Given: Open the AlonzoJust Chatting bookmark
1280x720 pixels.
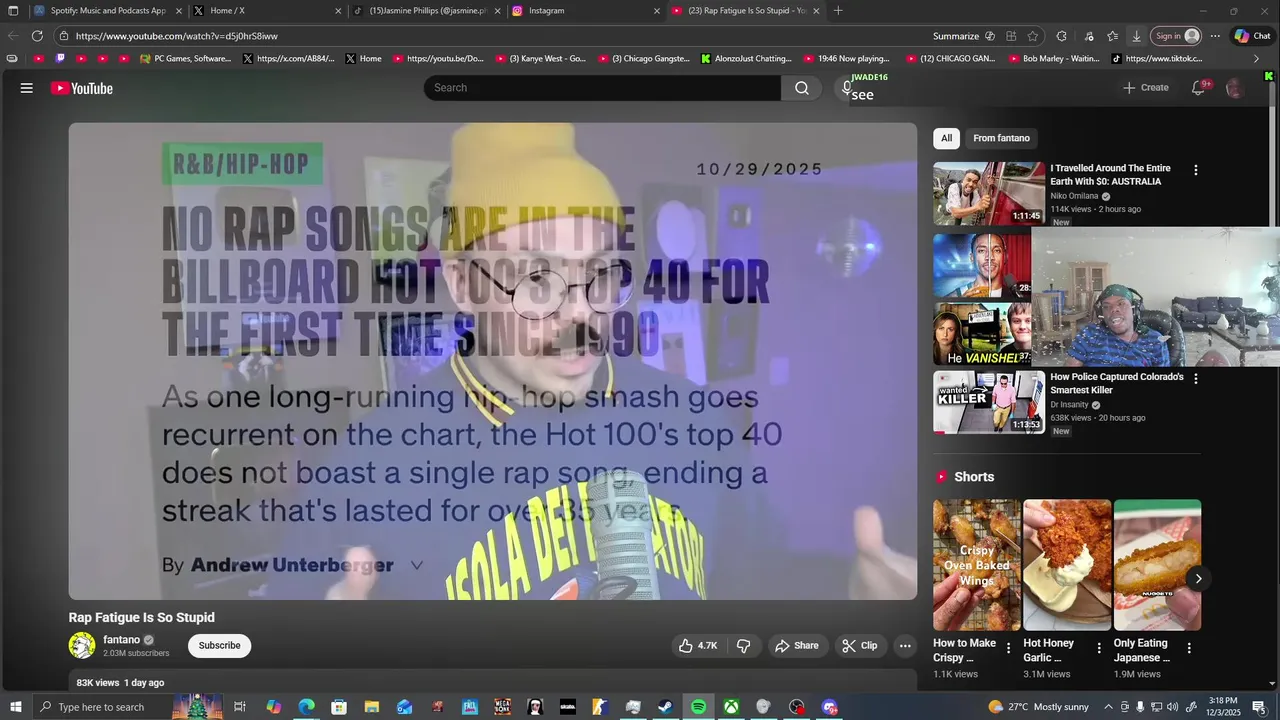Looking at the screenshot, I should tap(746, 59).
